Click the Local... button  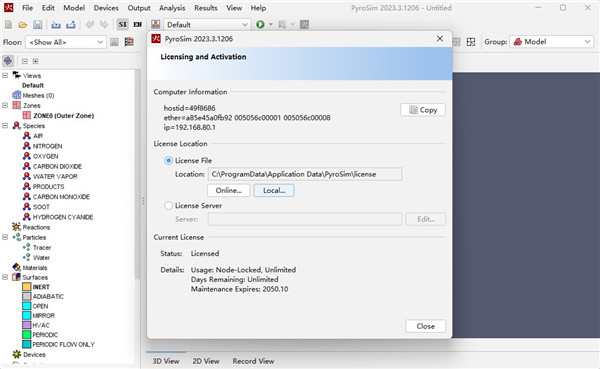click(274, 191)
